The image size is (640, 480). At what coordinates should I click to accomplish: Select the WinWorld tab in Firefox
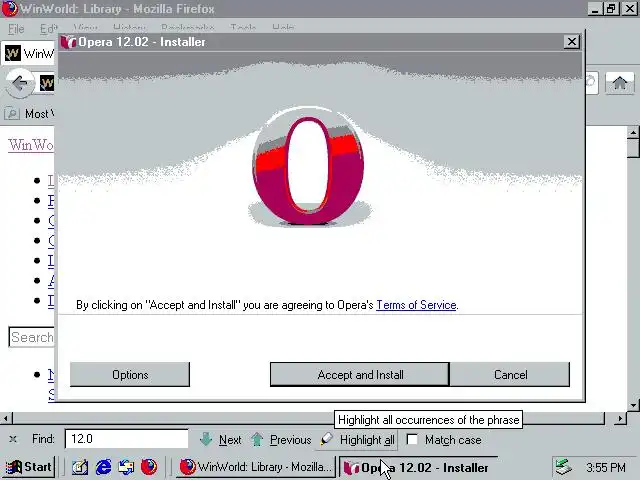29,53
